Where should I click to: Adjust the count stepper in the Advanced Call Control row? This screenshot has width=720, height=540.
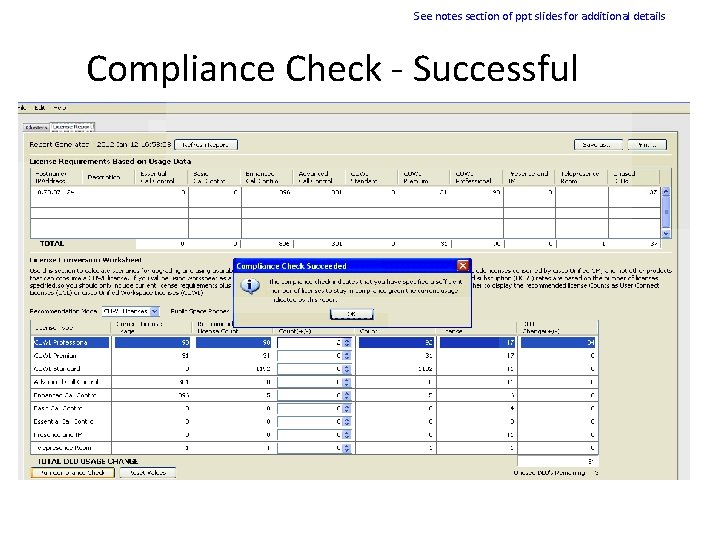click(347, 382)
